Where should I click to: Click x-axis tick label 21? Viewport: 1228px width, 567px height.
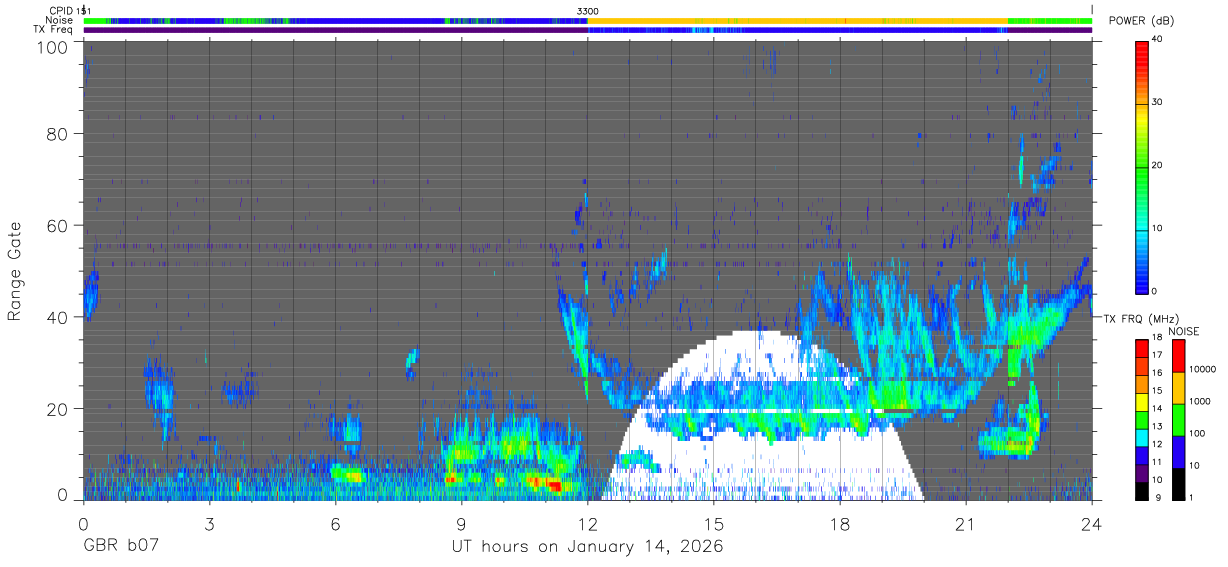(x=965, y=523)
